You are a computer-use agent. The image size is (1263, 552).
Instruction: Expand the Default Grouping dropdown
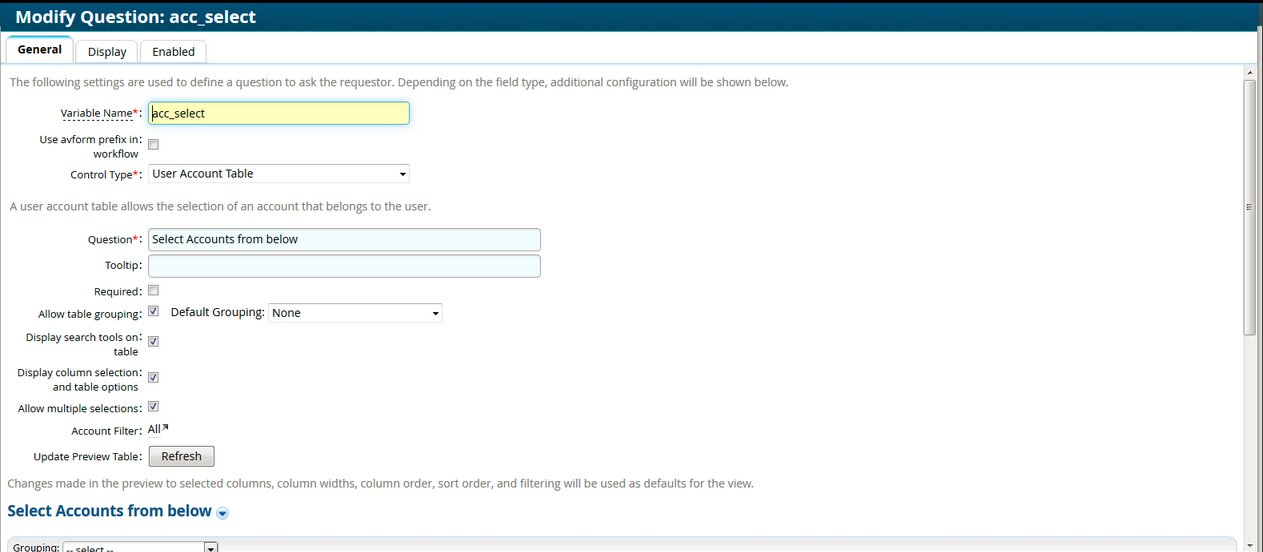pos(355,313)
